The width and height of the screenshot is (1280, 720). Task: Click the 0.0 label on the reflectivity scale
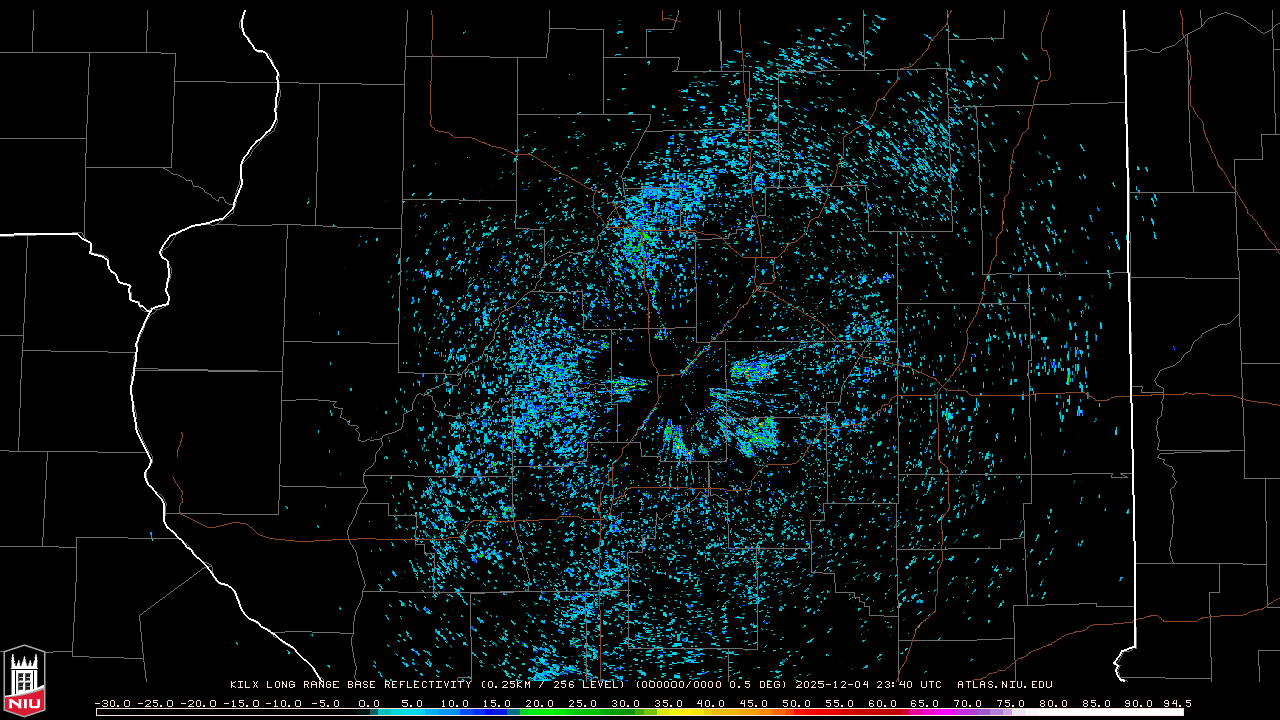(369, 703)
